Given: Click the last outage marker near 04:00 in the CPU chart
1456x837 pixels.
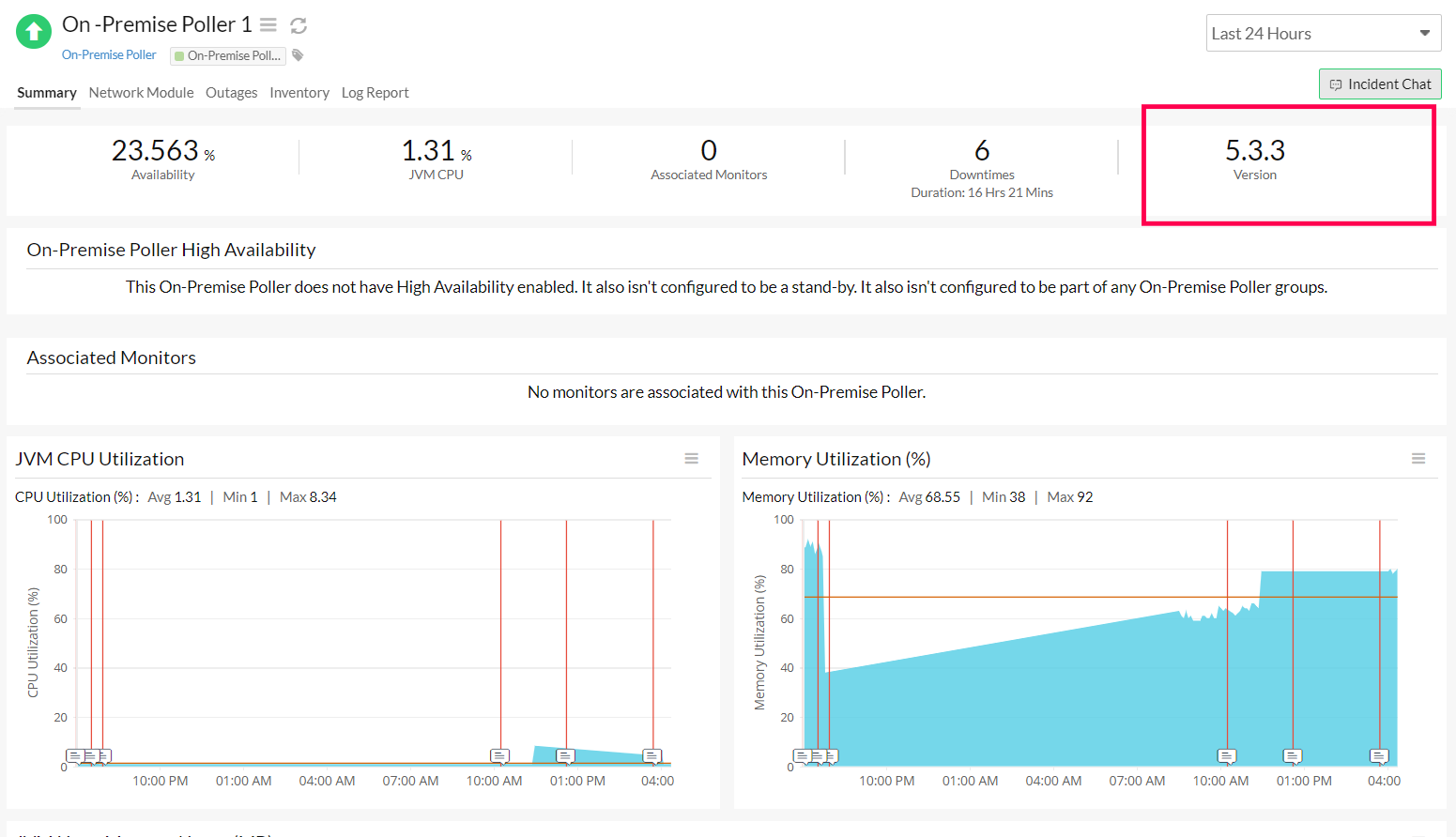Looking at the screenshot, I should 652,755.
